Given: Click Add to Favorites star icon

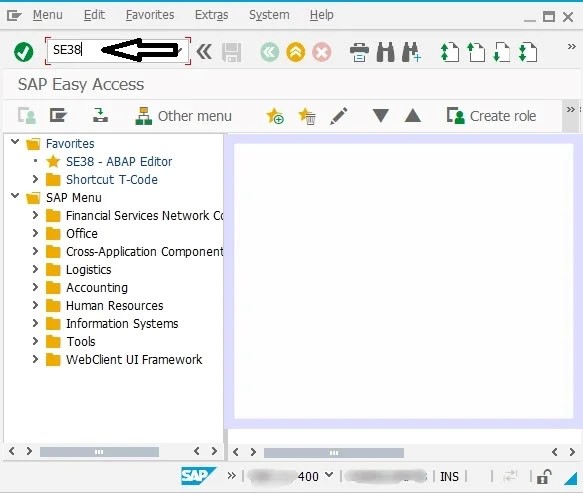Looking at the screenshot, I should (275, 116).
